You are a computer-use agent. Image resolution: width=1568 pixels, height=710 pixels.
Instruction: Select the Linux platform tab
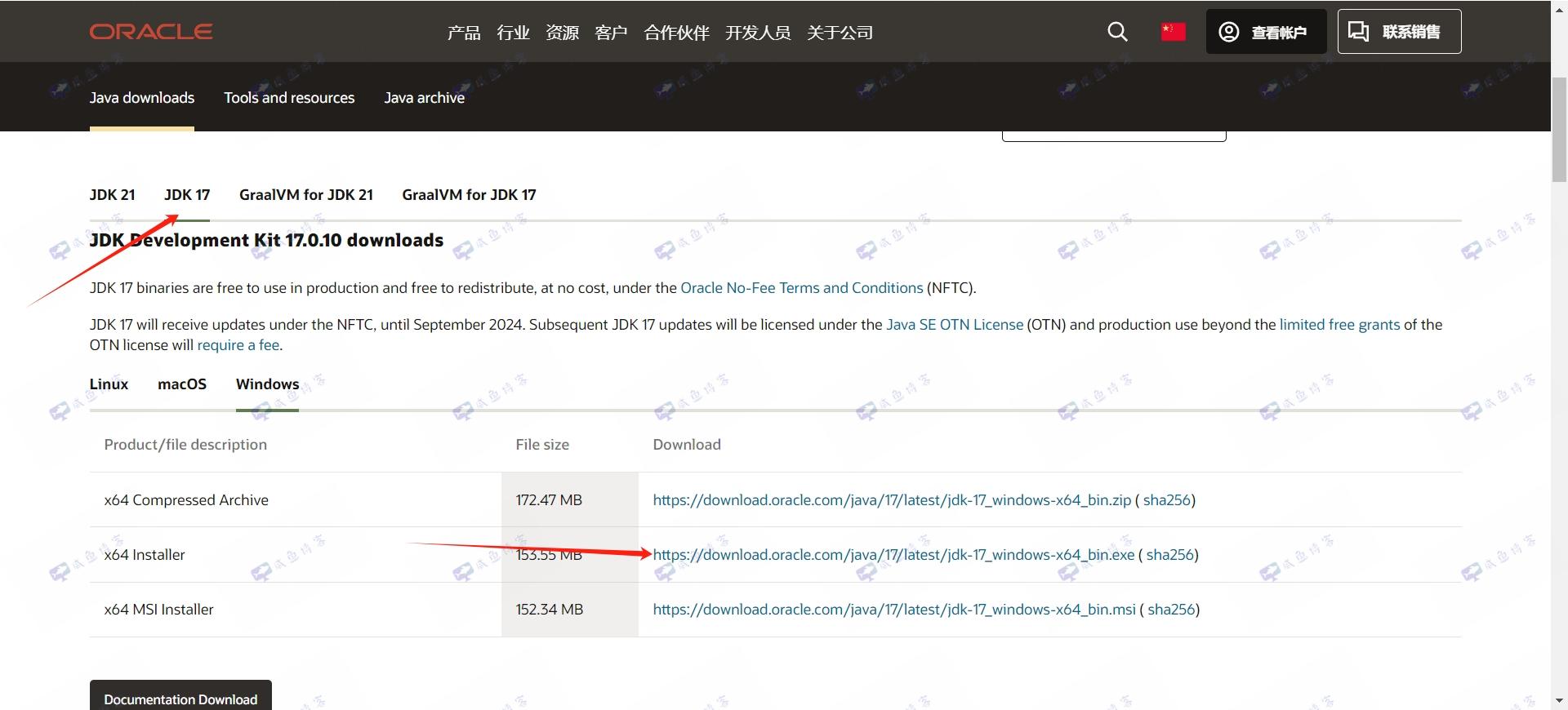click(109, 384)
